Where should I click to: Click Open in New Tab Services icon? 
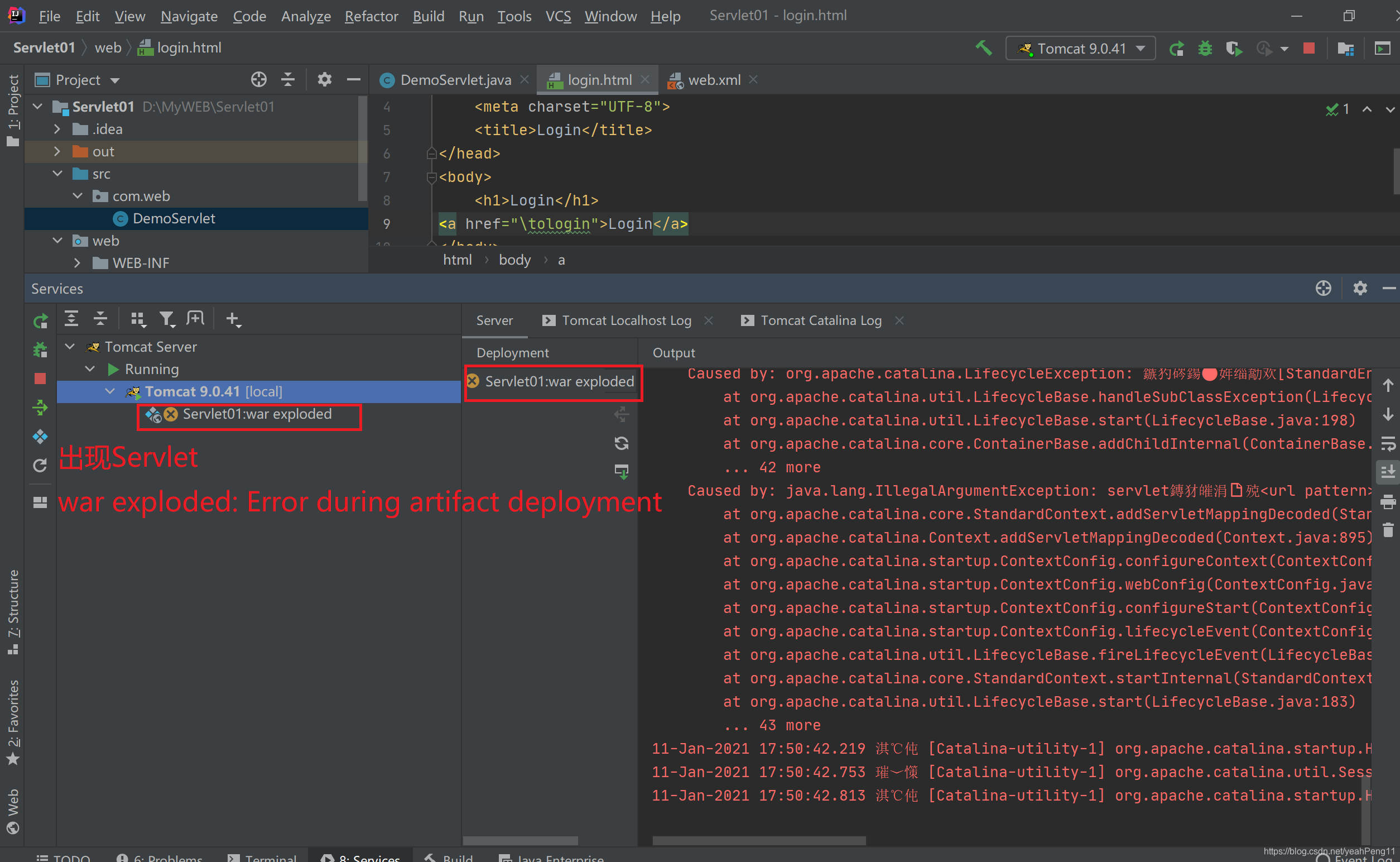195,319
